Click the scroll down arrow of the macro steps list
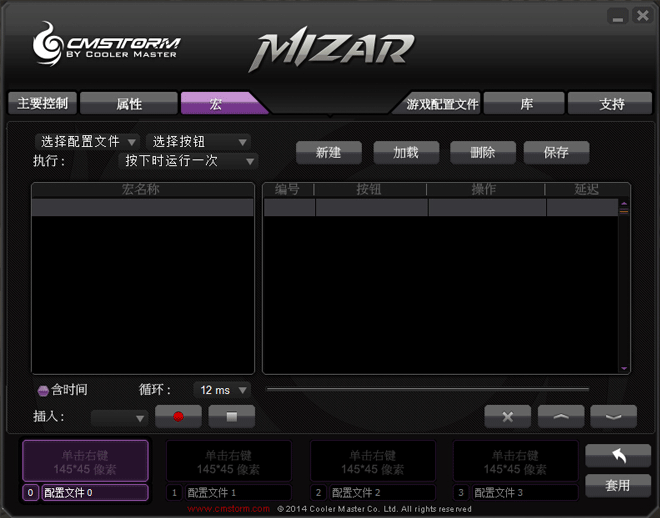 pyautogui.click(x=624, y=369)
